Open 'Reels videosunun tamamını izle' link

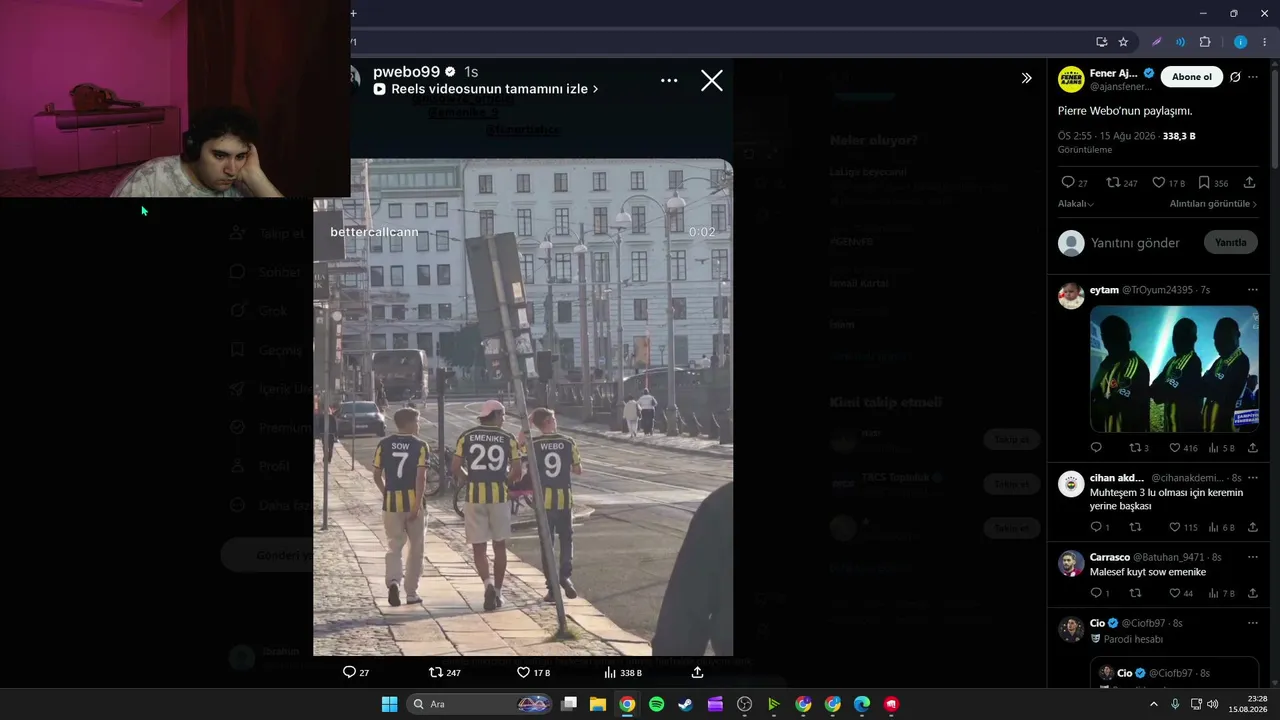pos(486,89)
